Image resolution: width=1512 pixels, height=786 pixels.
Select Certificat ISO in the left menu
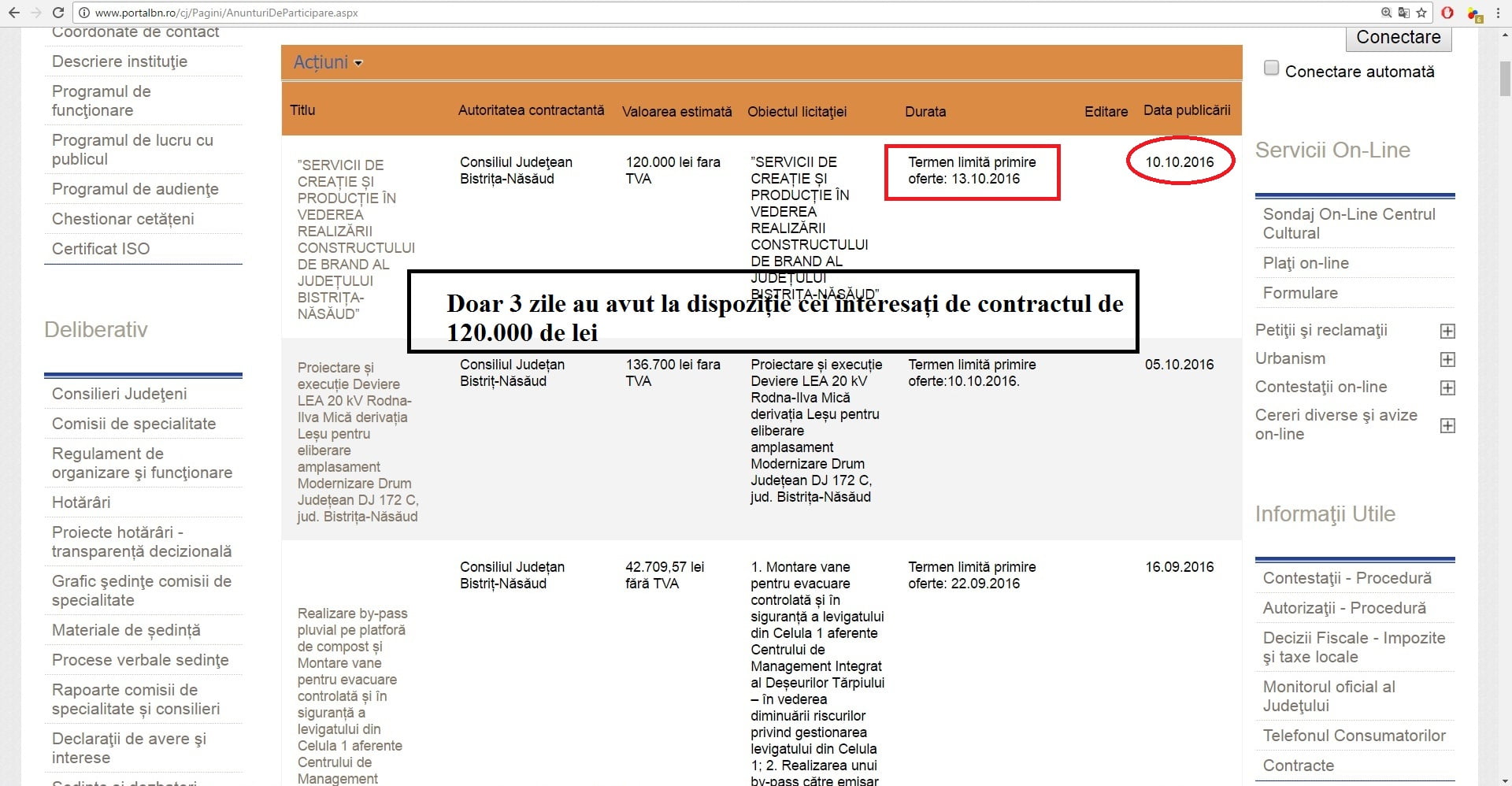(x=100, y=249)
